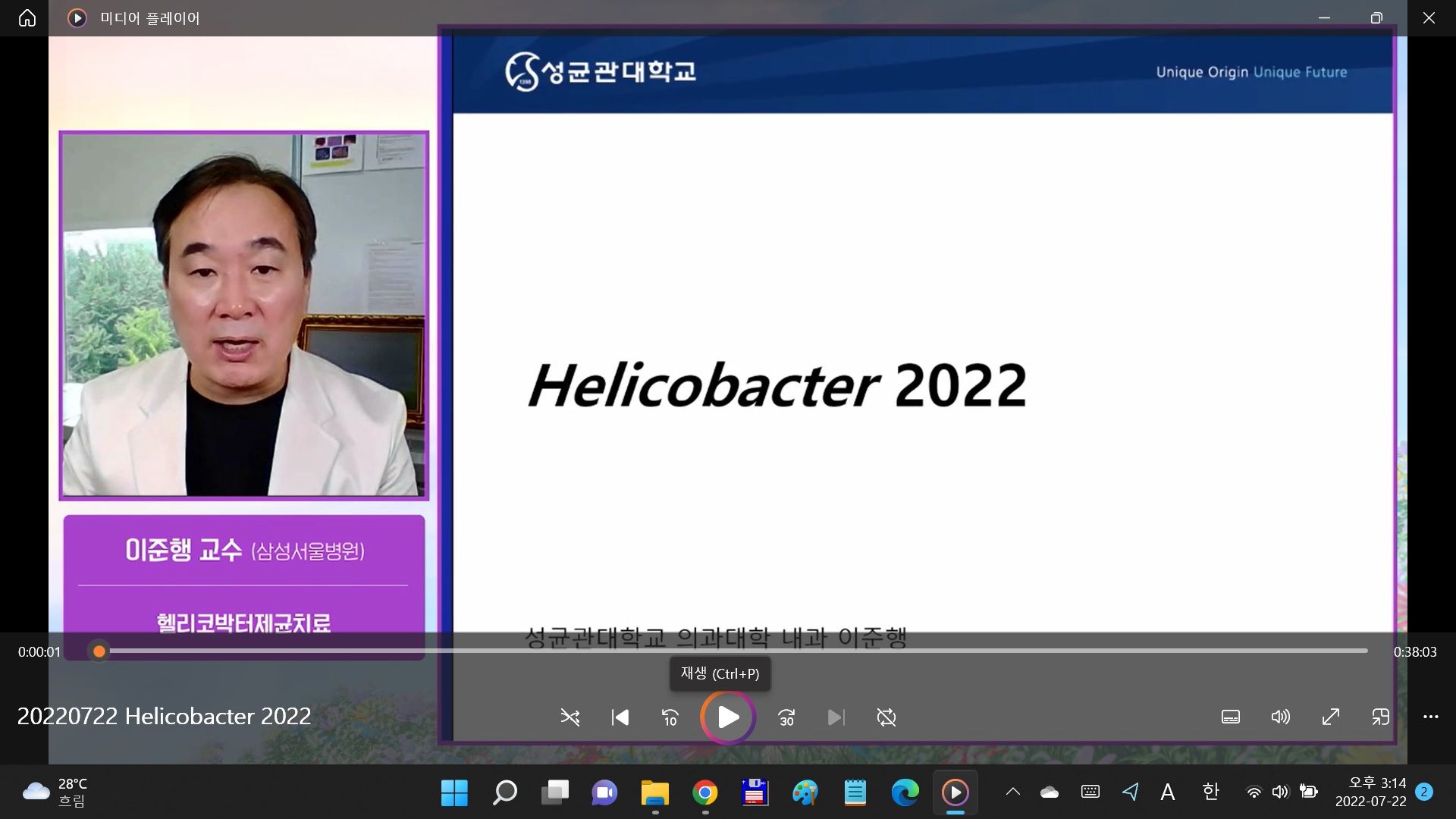Click the Unique Origin Unique Future slogan
Viewport: 1456px width, 819px height.
[x=1252, y=72]
